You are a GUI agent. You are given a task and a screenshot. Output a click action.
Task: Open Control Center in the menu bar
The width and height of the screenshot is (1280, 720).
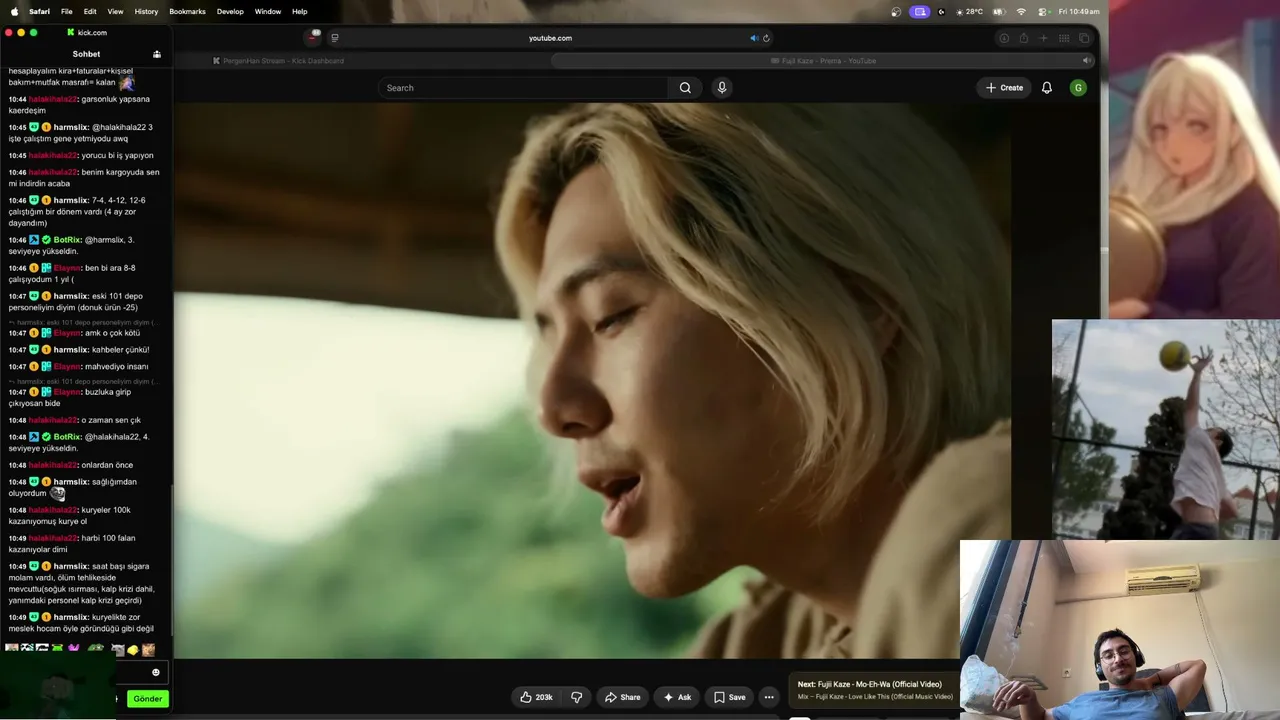[x=1044, y=11]
